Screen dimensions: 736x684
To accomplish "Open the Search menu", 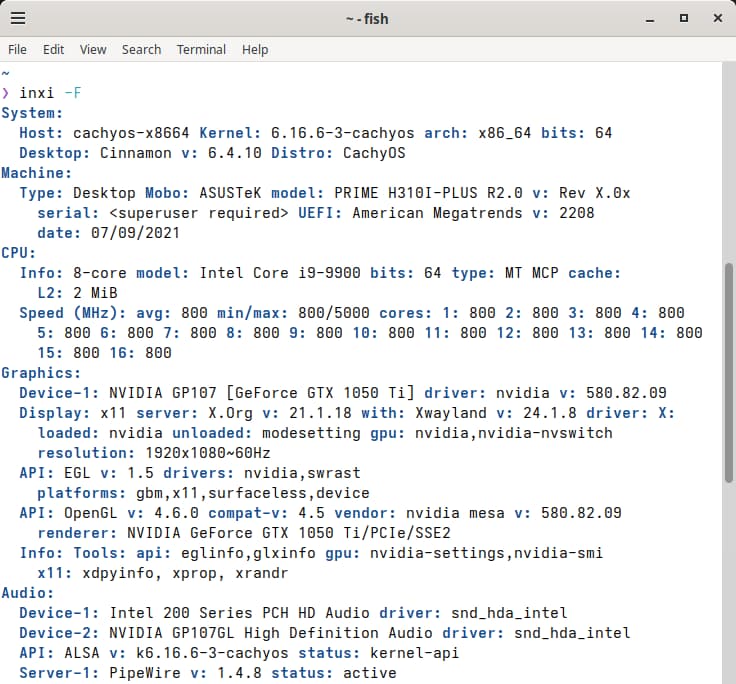I will (141, 49).
